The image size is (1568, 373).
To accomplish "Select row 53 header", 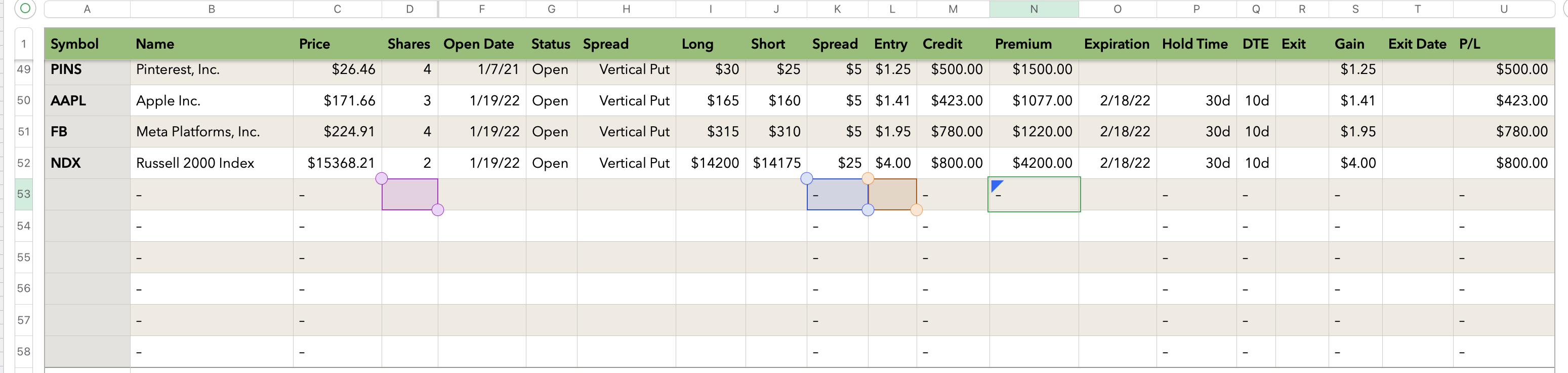I will tap(24, 194).
